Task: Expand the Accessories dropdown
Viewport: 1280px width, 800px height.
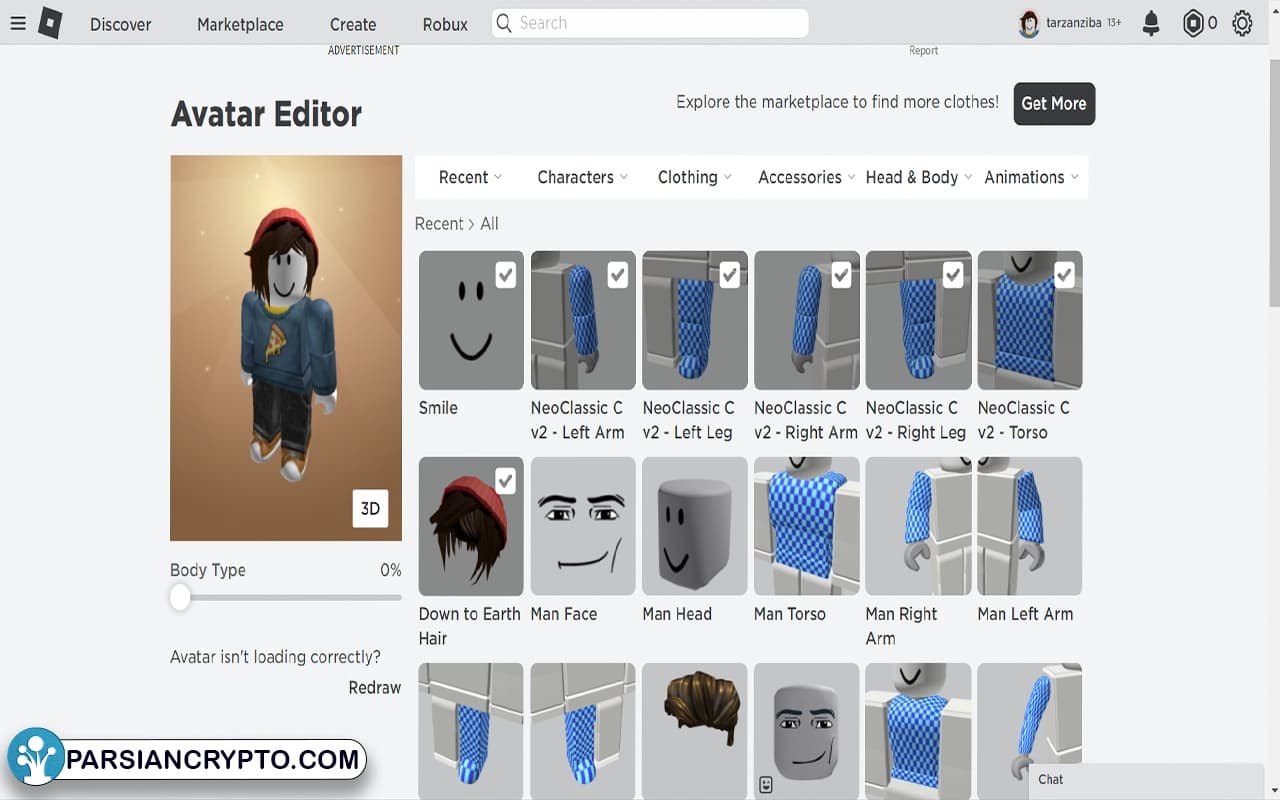Action: [x=807, y=177]
